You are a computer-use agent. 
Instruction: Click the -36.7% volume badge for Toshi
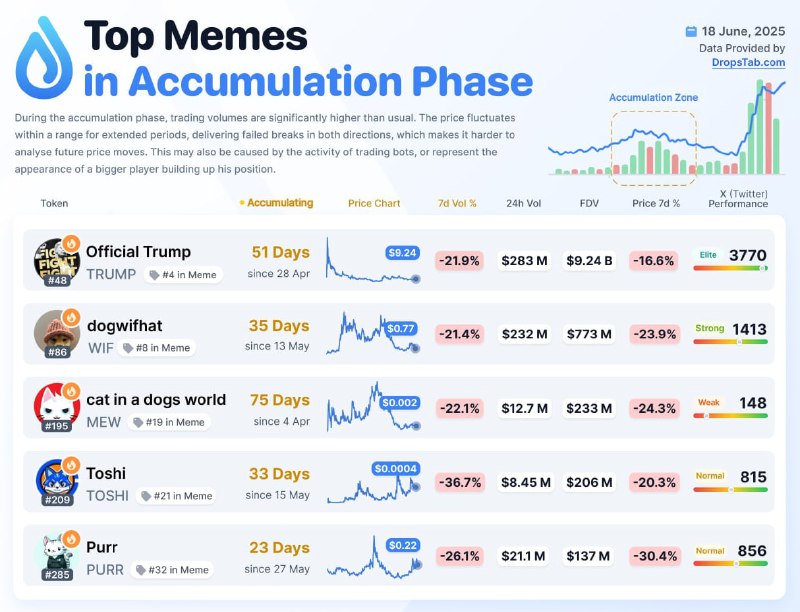coord(460,482)
